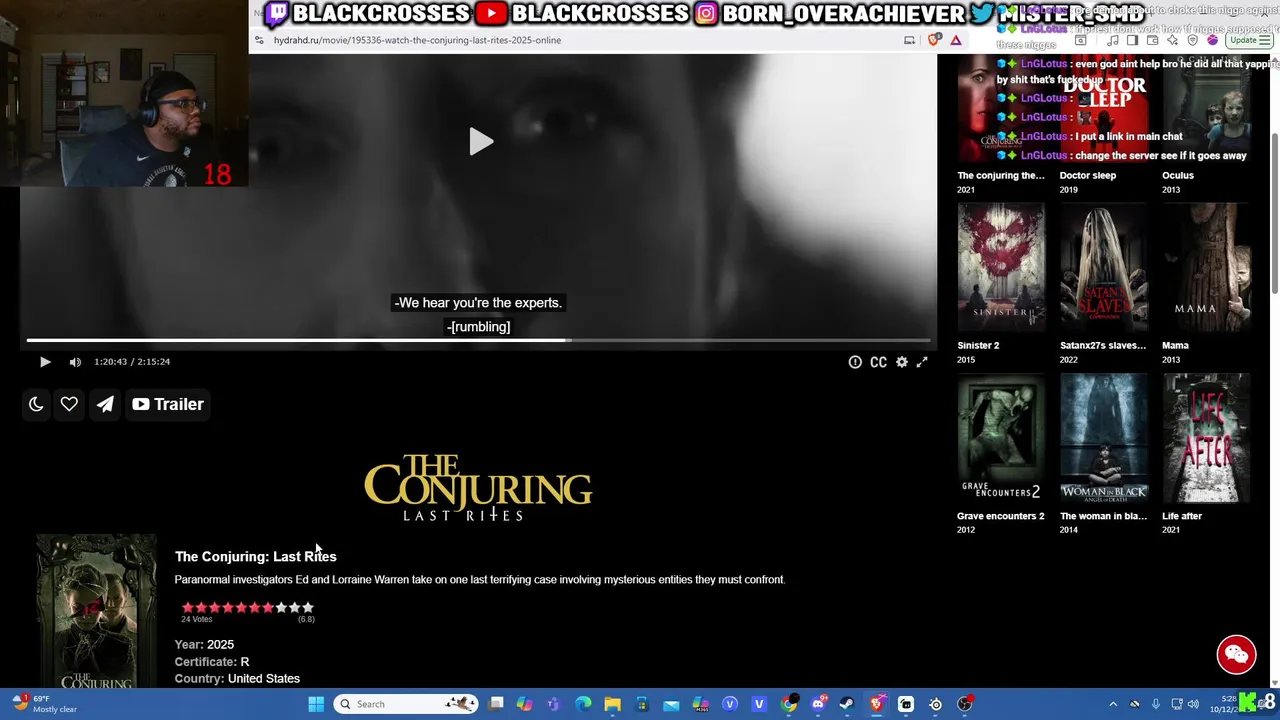Enter fullscreen mode in the video player
1280x720 pixels.
pyautogui.click(x=922, y=362)
